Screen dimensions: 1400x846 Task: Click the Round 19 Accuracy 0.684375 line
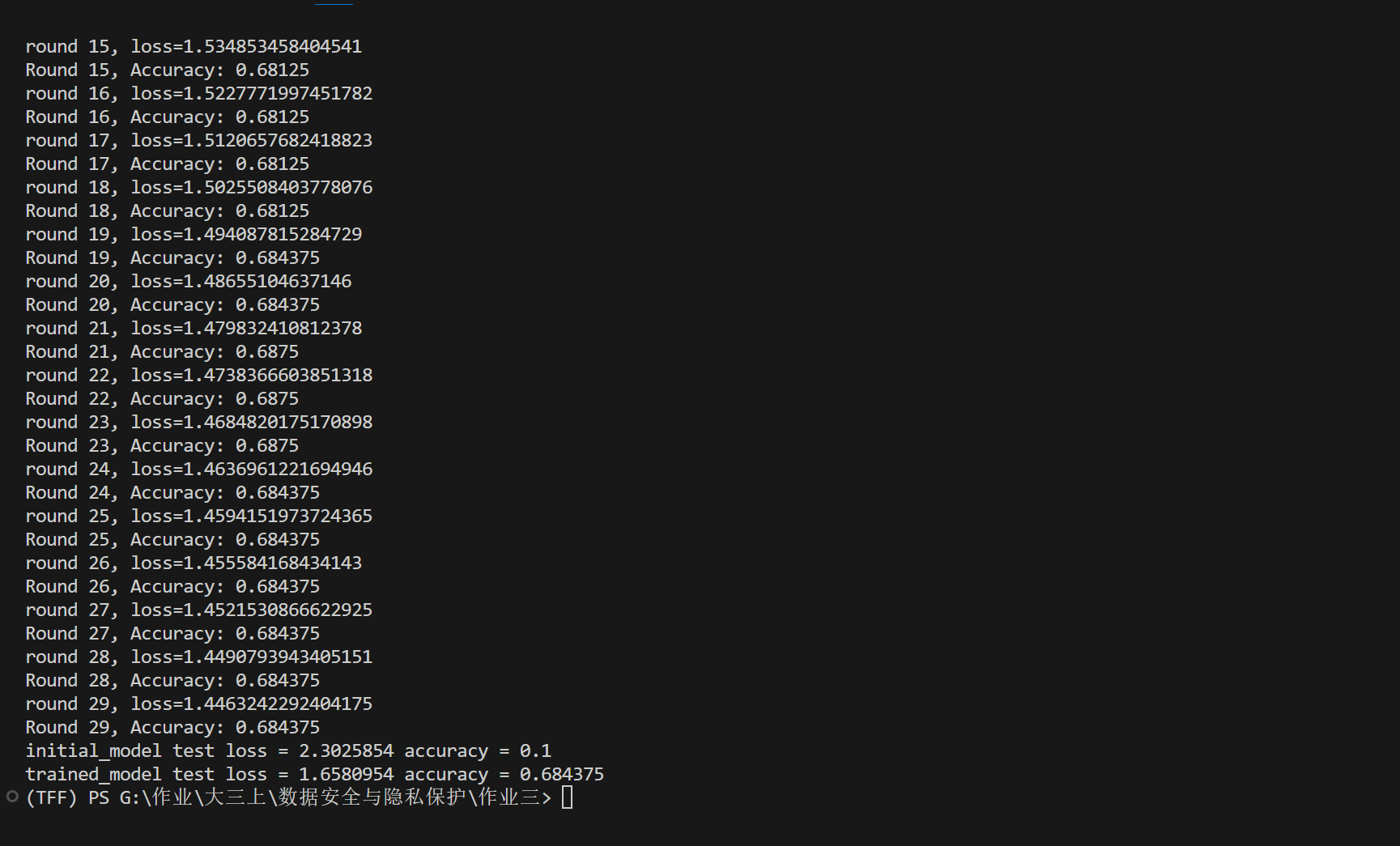tap(172, 257)
